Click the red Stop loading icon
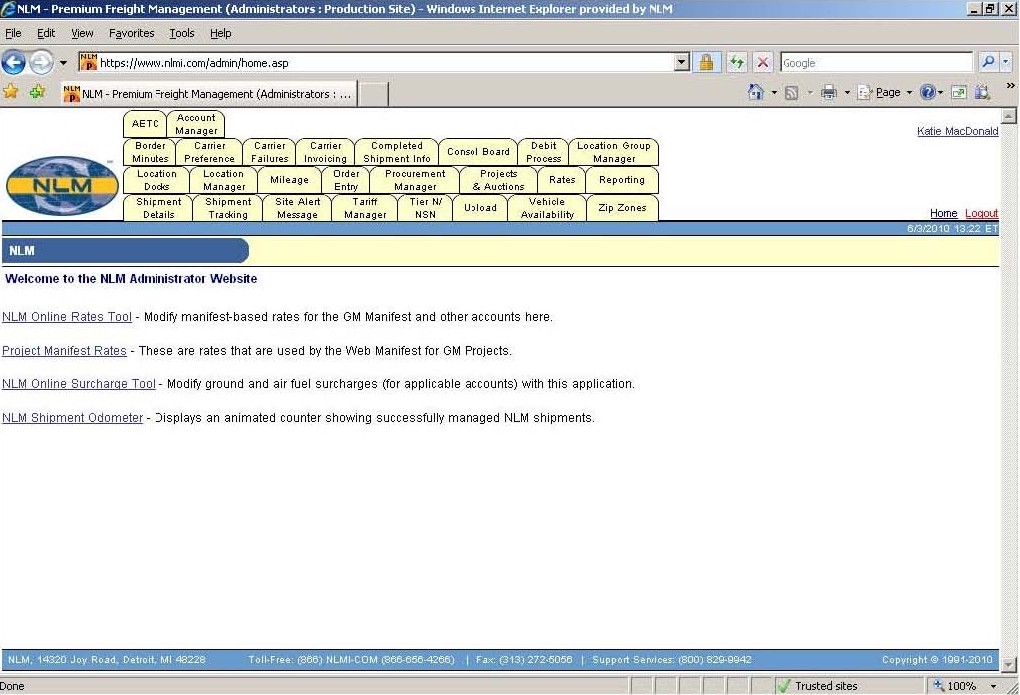Screen dimensions: 1020x695 pyautogui.click(x=763, y=62)
